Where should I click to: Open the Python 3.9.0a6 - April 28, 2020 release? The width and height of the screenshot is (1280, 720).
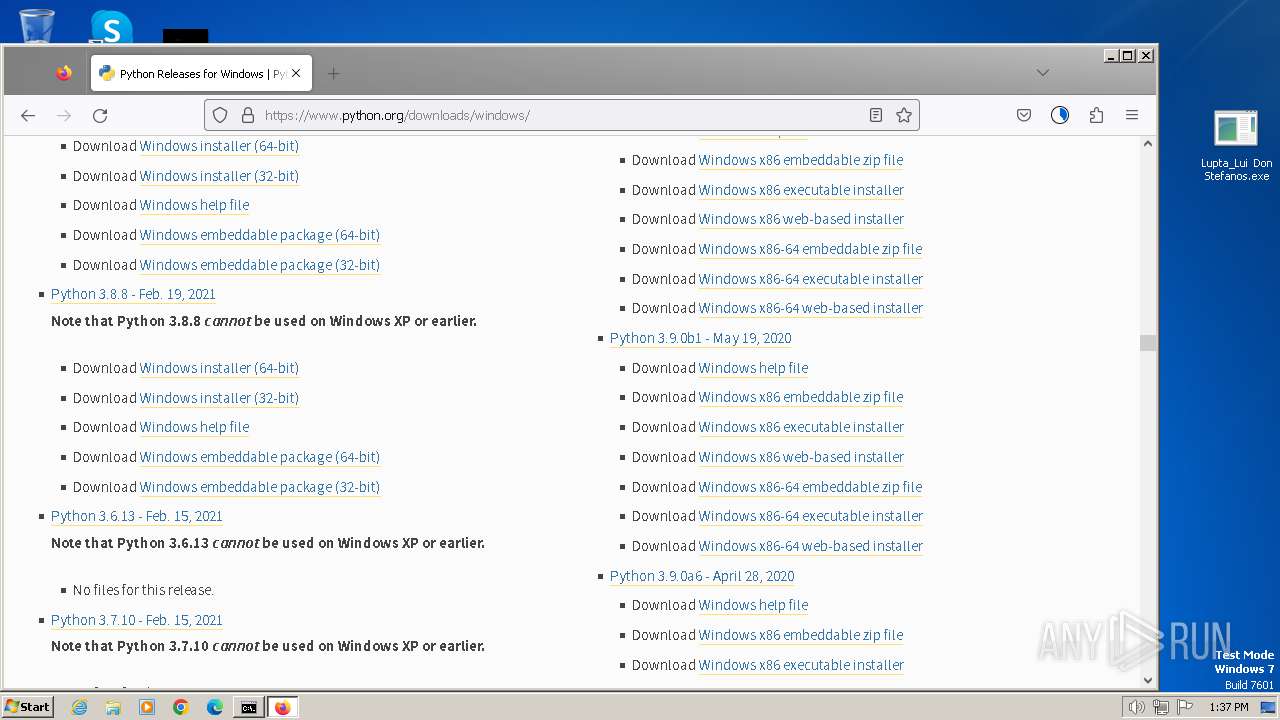pos(702,576)
